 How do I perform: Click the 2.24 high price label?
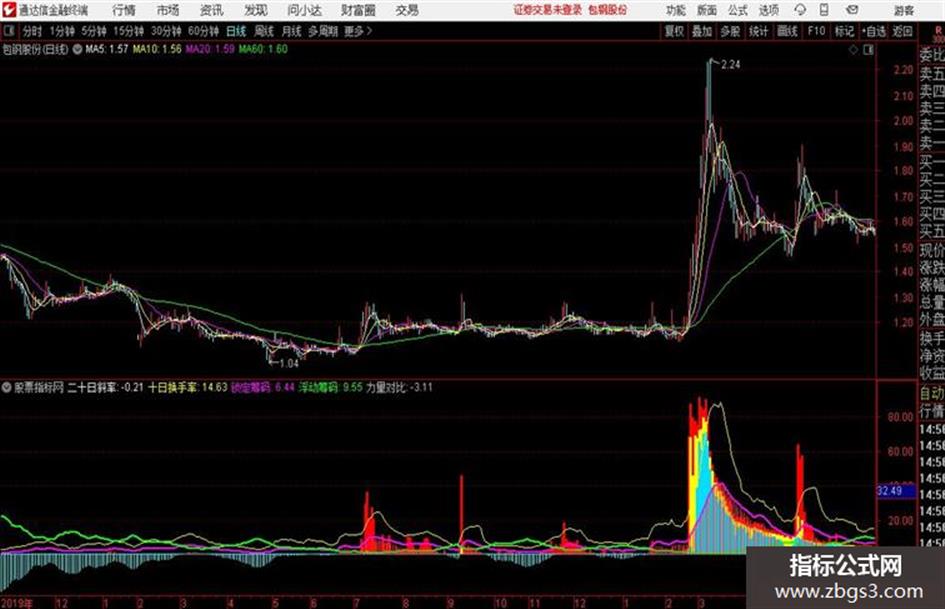(730, 65)
